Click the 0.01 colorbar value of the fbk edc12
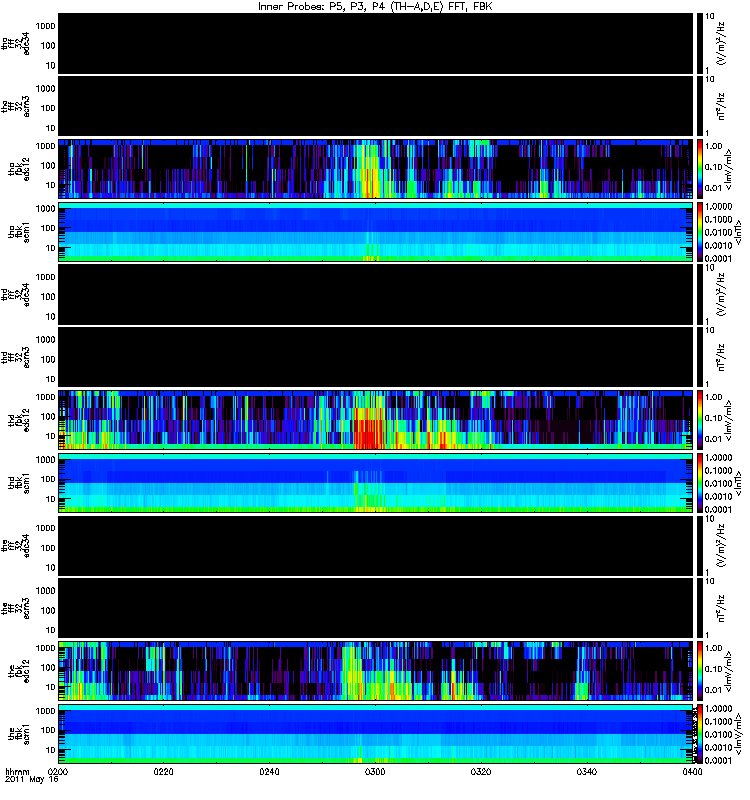Viewport: 750px width, 800px height. click(714, 690)
